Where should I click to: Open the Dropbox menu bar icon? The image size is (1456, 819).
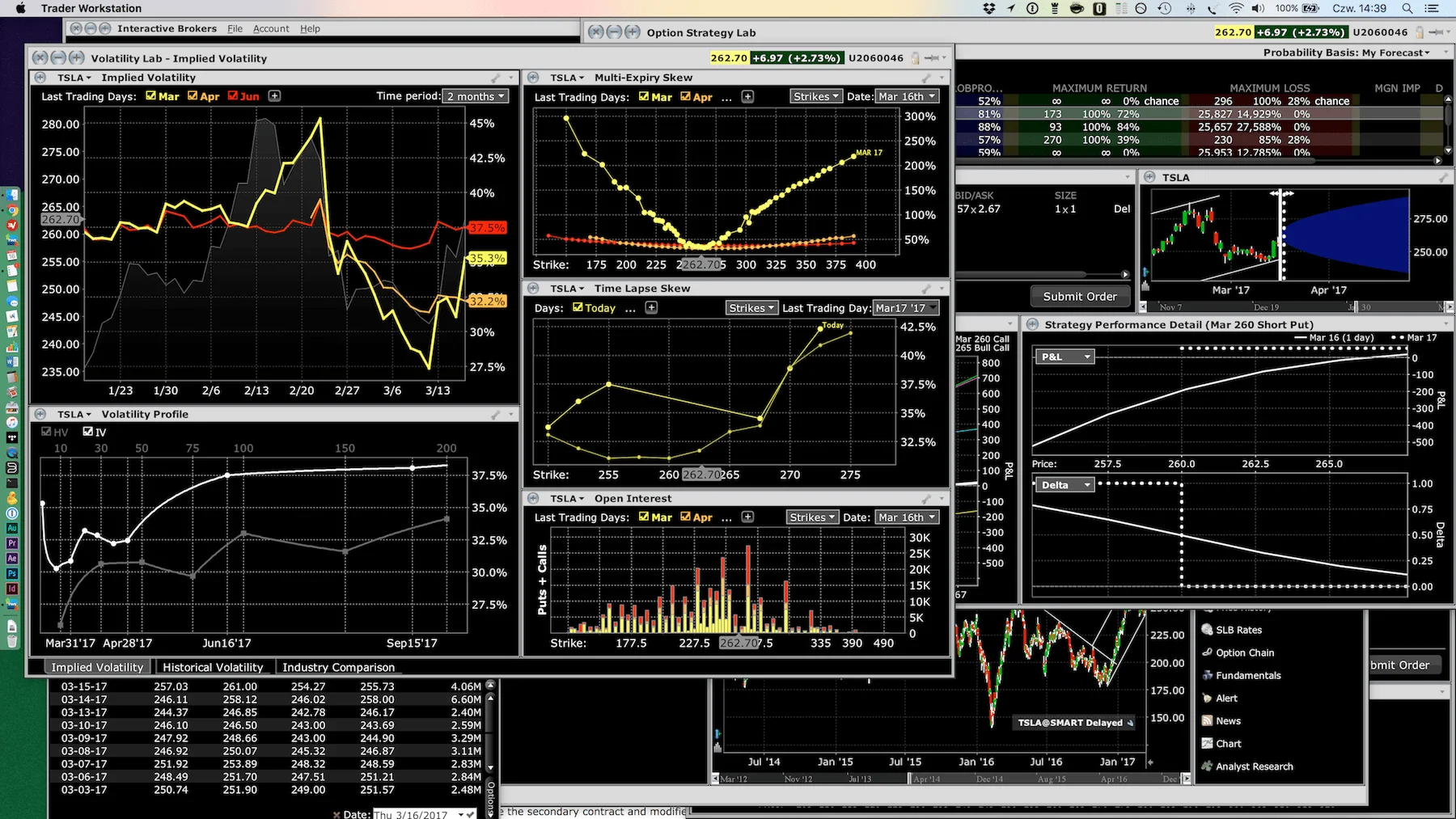988,8
